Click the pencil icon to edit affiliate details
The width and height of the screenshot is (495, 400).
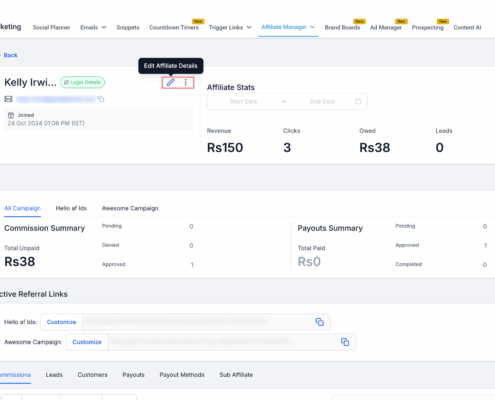[170, 82]
